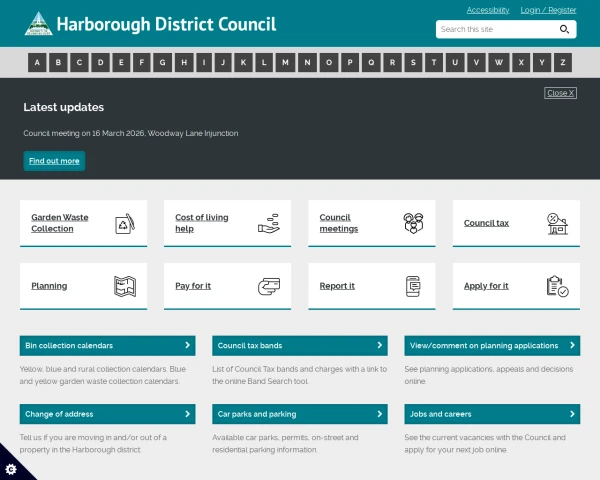Open the Pay for it link
The width and height of the screenshot is (600, 480).
pyautogui.click(x=193, y=286)
